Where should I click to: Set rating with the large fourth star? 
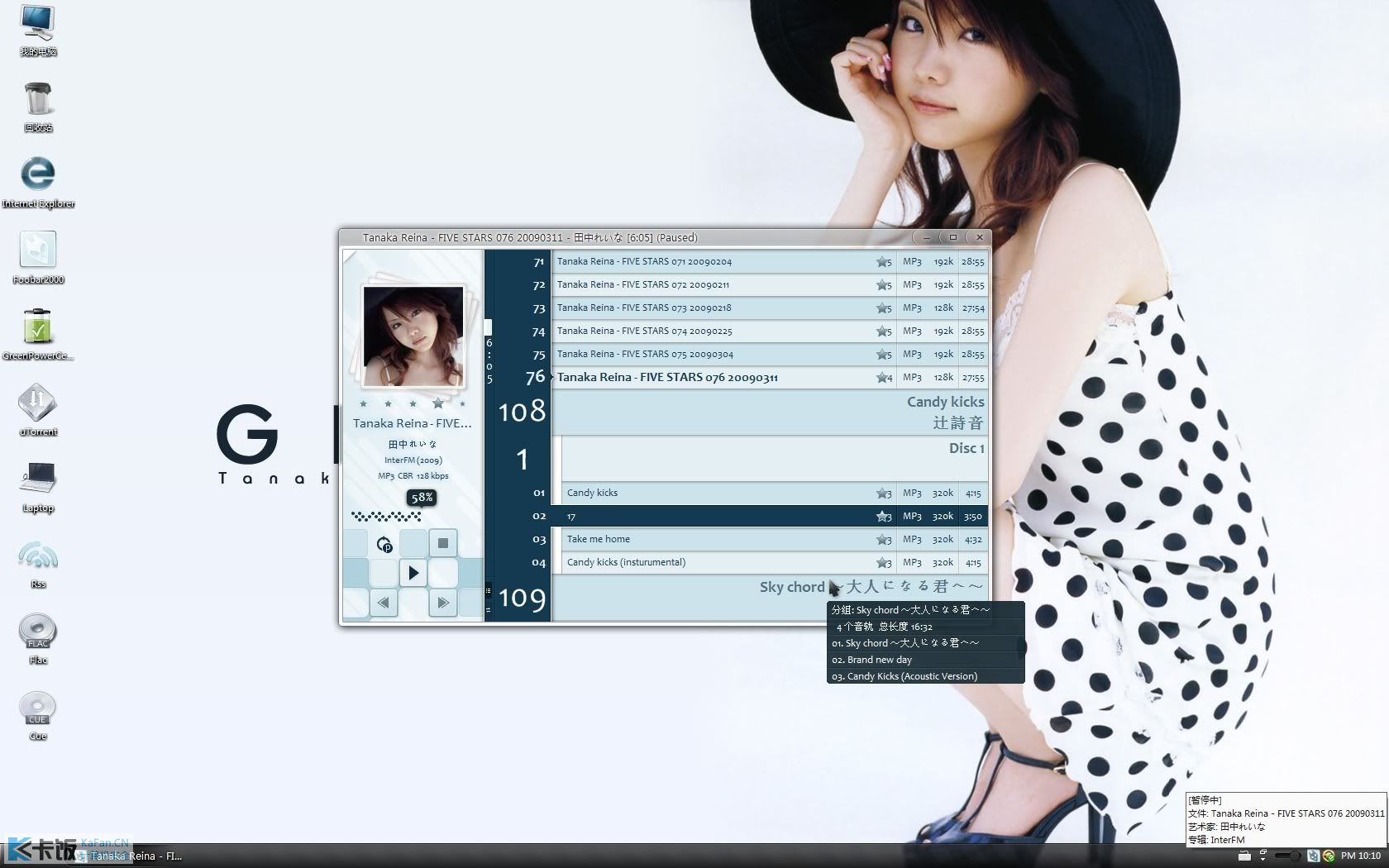437,403
